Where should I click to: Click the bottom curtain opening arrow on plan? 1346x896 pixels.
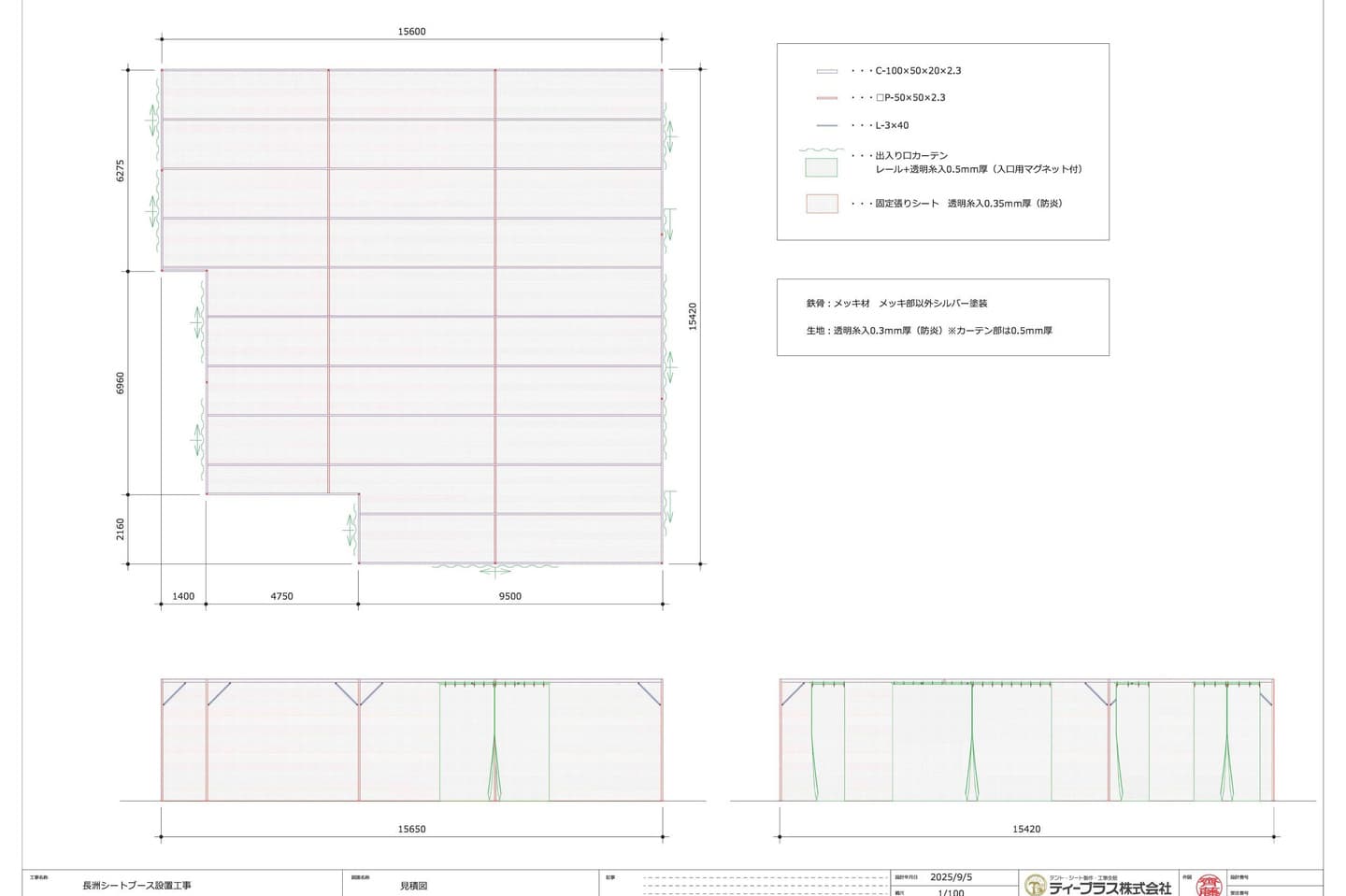(x=495, y=570)
